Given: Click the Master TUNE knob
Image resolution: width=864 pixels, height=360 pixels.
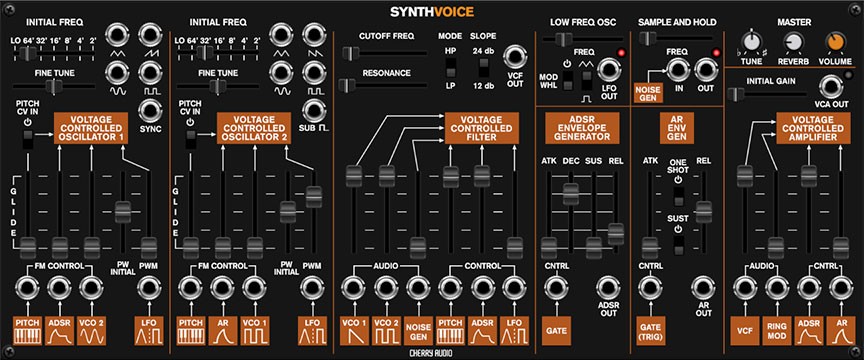Looking at the screenshot, I should pos(751,42).
